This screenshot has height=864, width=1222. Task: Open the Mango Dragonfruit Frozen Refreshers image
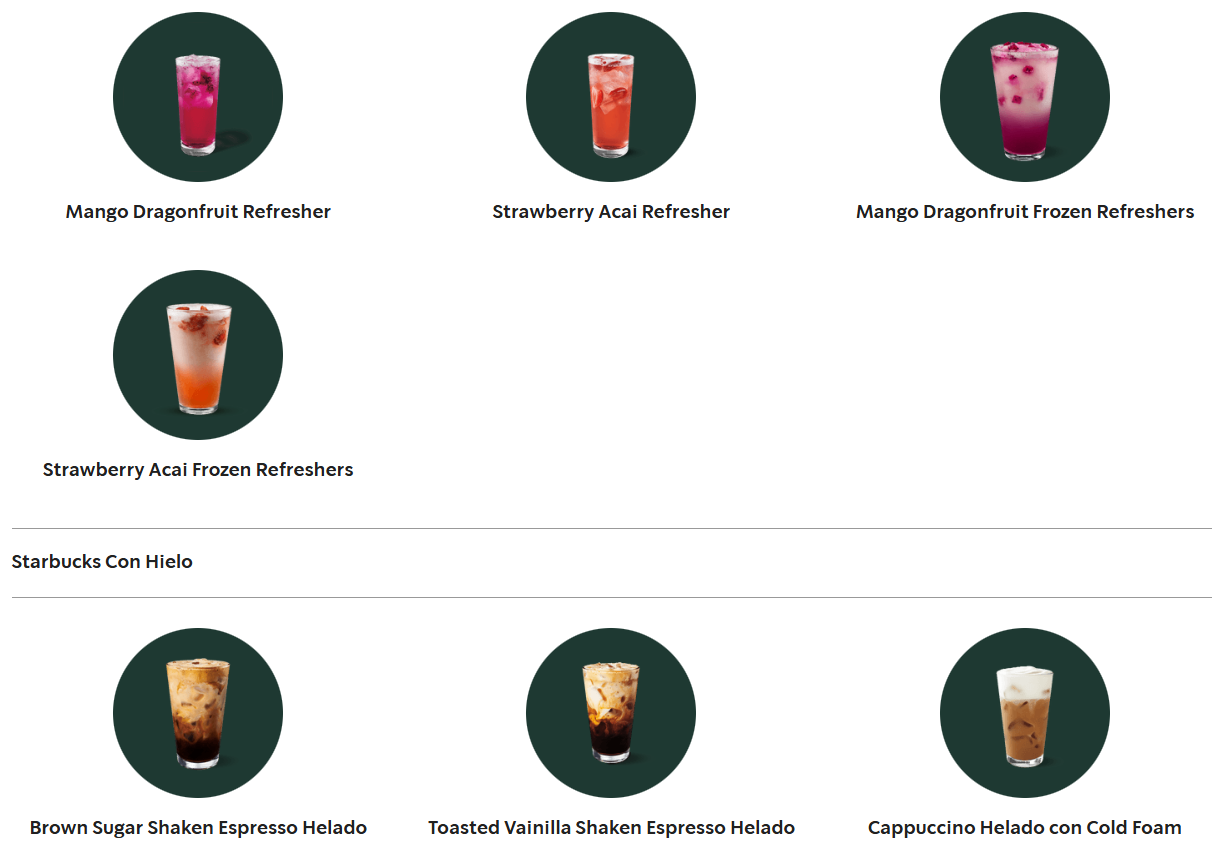[x=1025, y=97]
